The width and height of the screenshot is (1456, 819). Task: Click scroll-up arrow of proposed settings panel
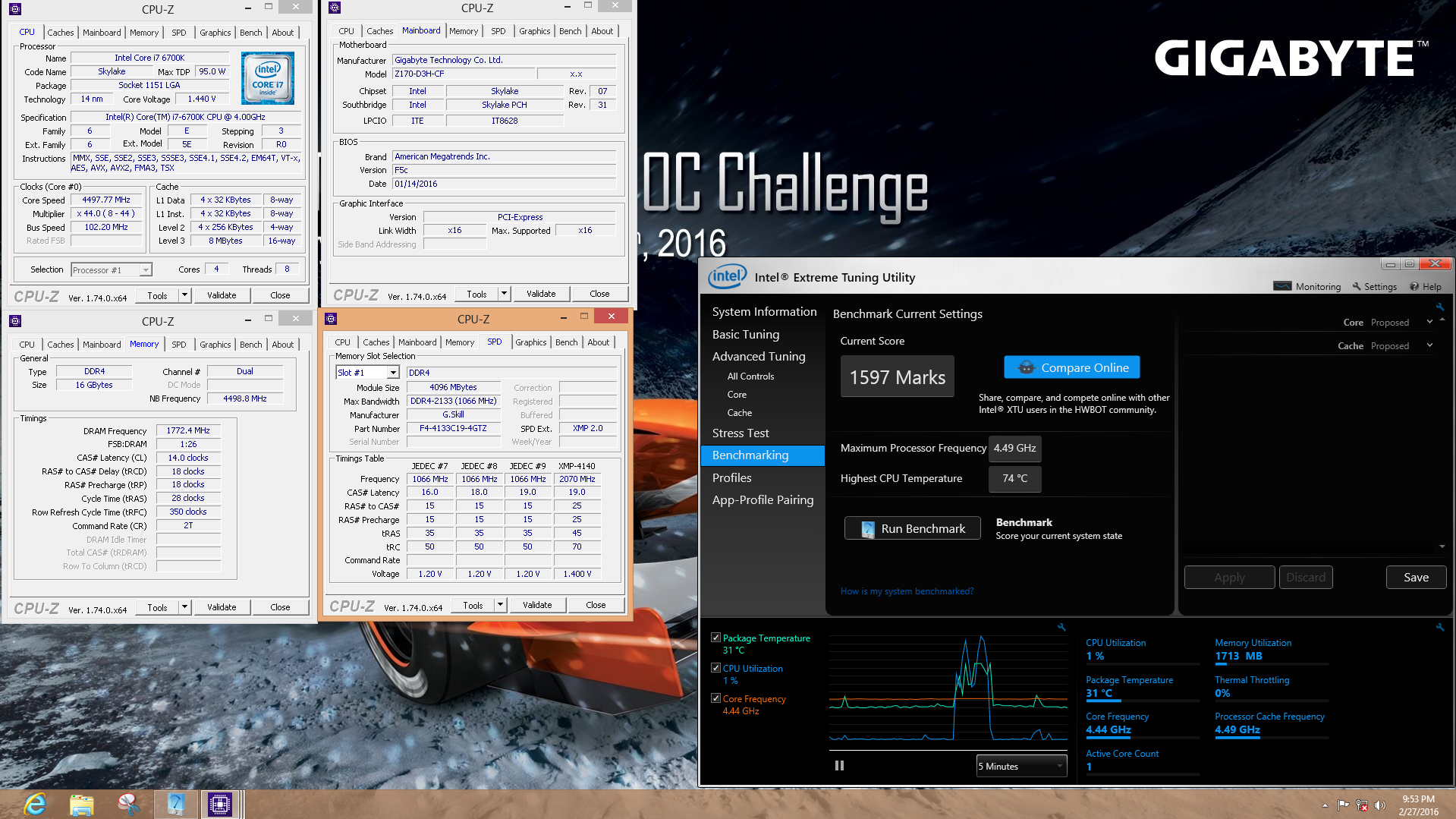coord(1442,320)
